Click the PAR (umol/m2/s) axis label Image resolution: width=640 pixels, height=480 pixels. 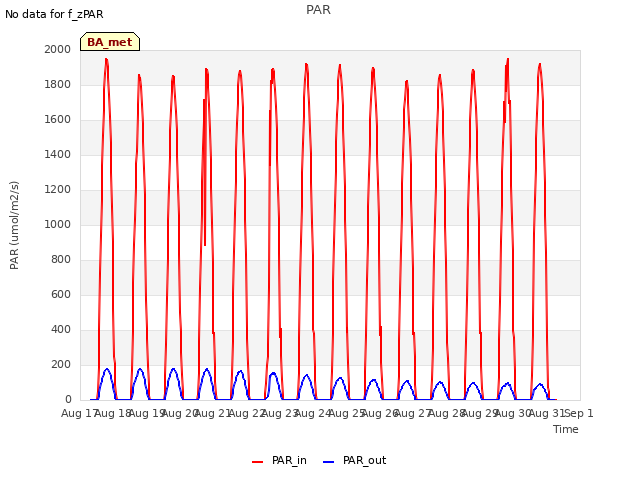(x=14, y=225)
